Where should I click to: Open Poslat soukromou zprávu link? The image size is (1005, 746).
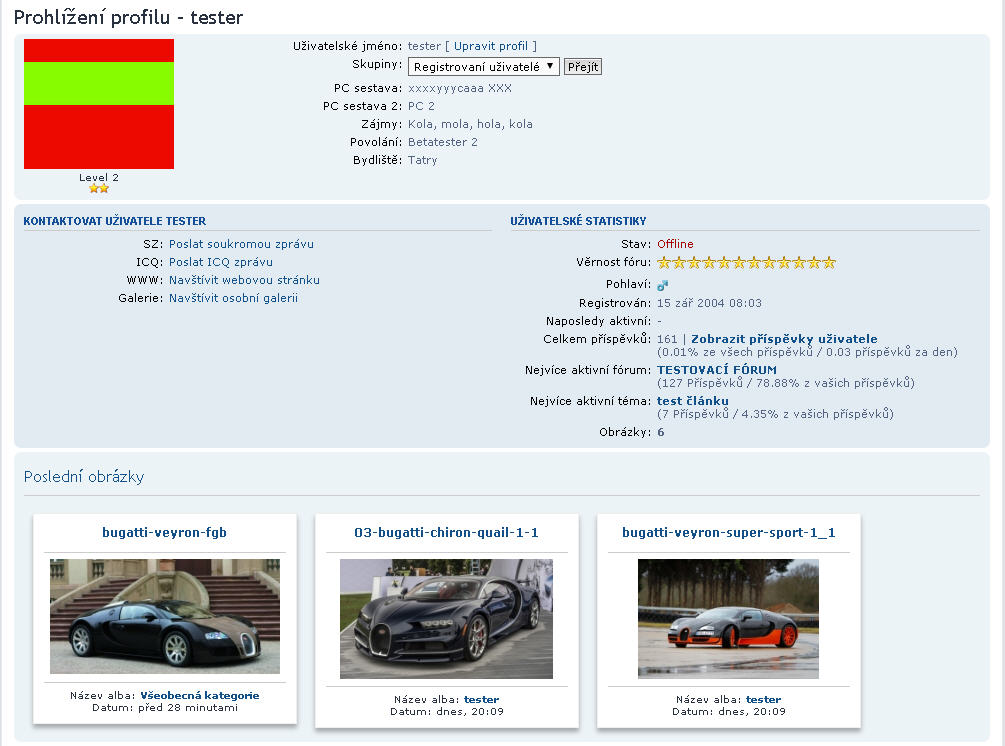[x=241, y=244]
